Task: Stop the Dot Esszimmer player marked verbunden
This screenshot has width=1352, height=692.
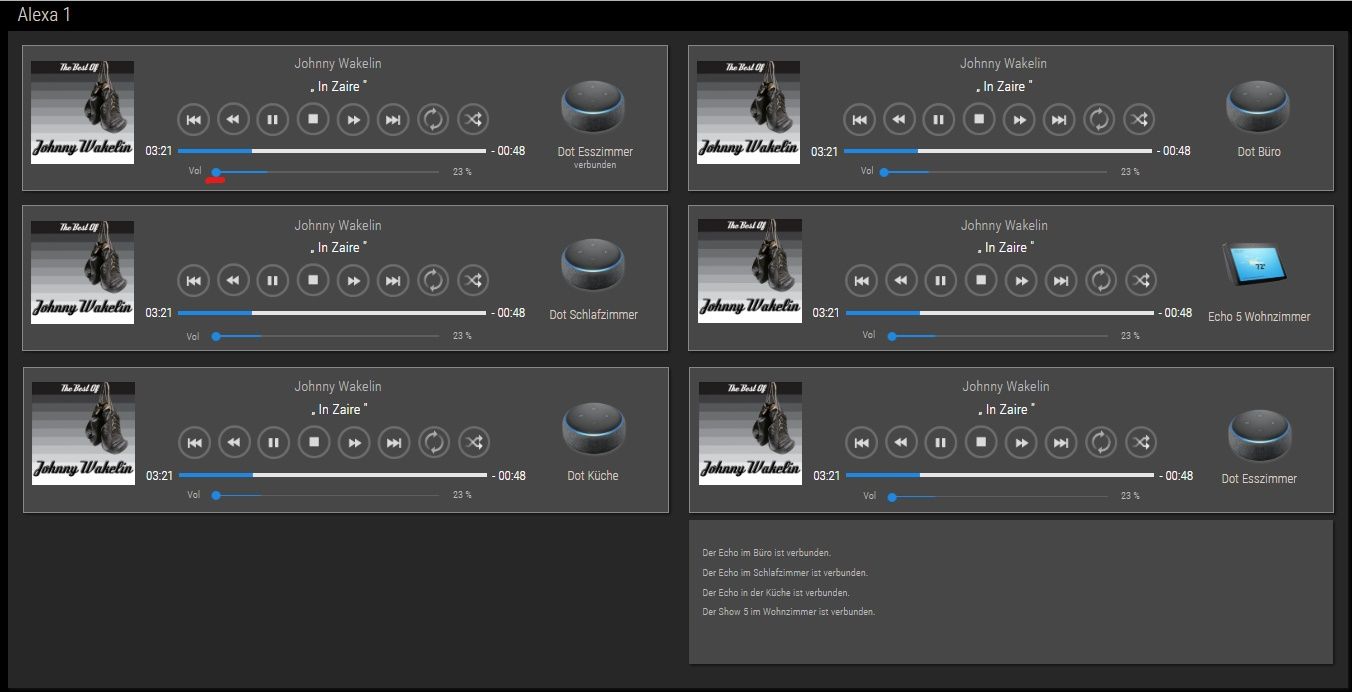Action: 313,120
